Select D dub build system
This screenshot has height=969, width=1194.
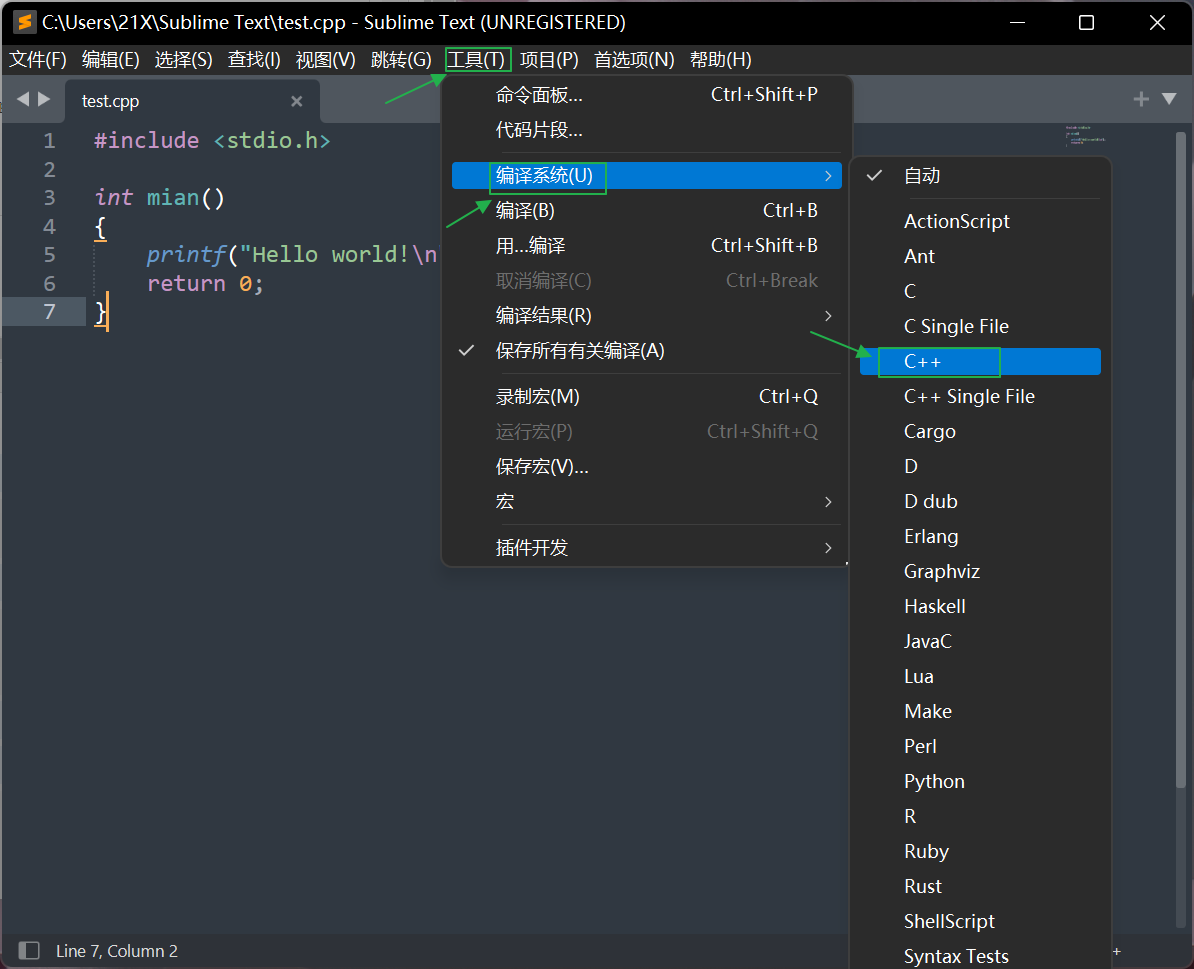980,502
